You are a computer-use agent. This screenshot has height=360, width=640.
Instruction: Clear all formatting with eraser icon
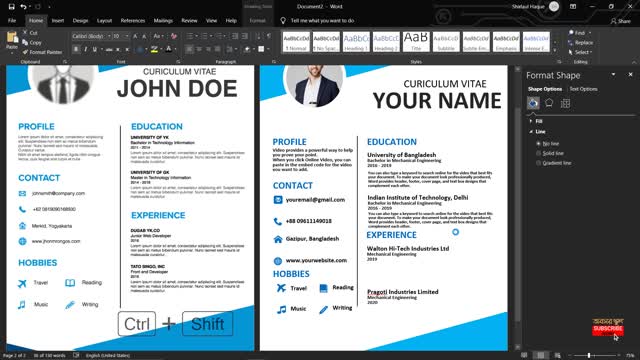coord(174,36)
